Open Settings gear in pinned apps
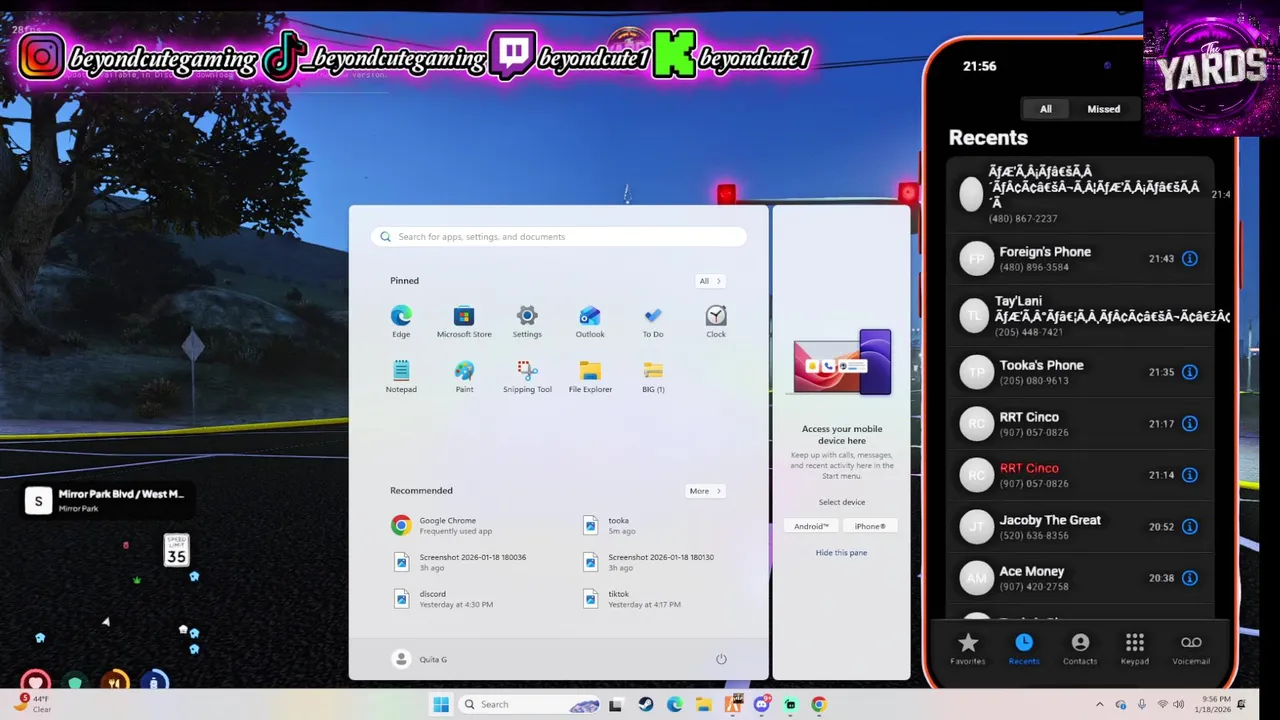The width and height of the screenshot is (1280, 720). pyautogui.click(x=527, y=322)
